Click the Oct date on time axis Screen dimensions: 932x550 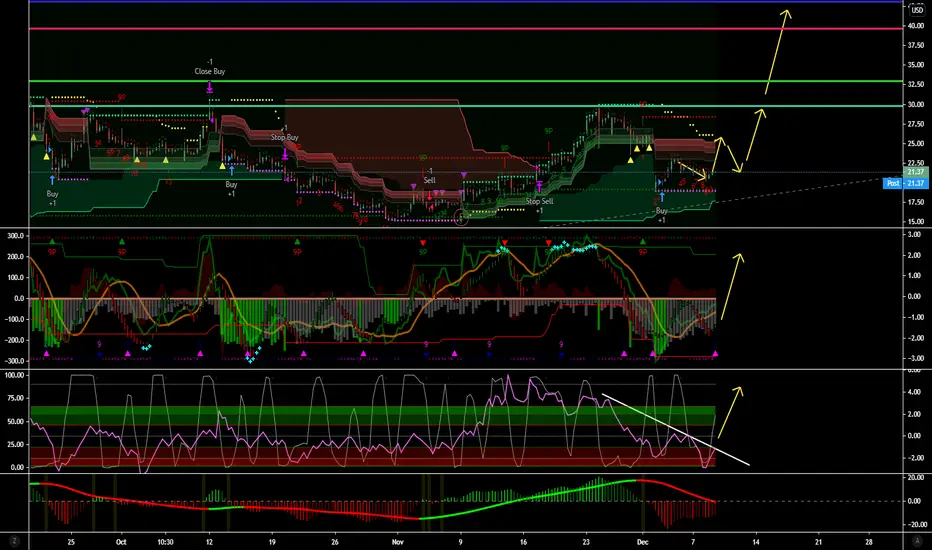click(x=121, y=542)
